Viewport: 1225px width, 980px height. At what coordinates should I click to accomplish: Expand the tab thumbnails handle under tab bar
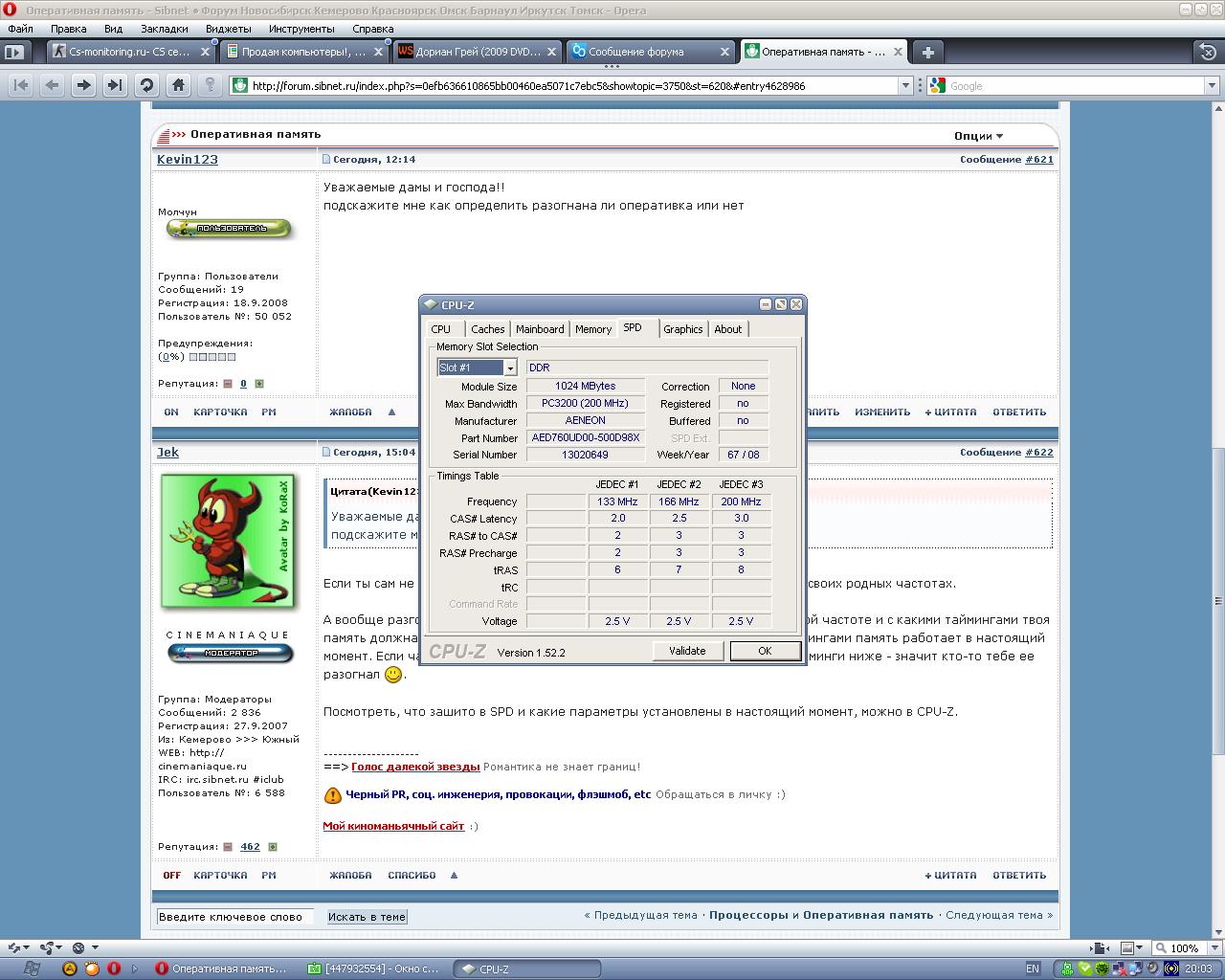(x=612, y=67)
